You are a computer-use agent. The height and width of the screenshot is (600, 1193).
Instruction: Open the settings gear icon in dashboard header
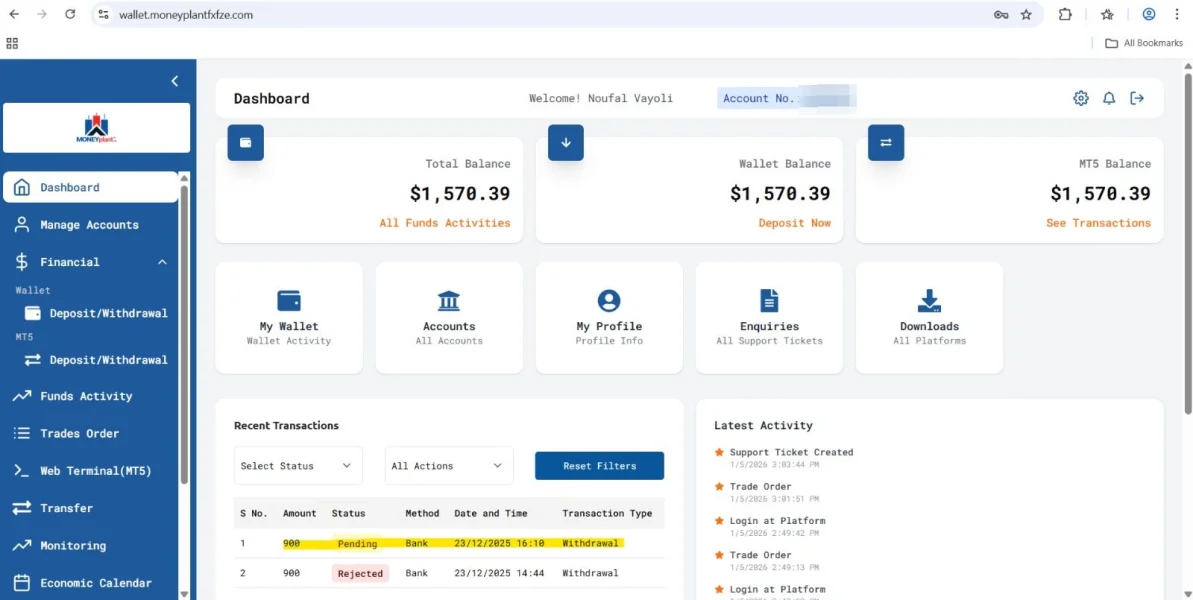pyautogui.click(x=1080, y=98)
